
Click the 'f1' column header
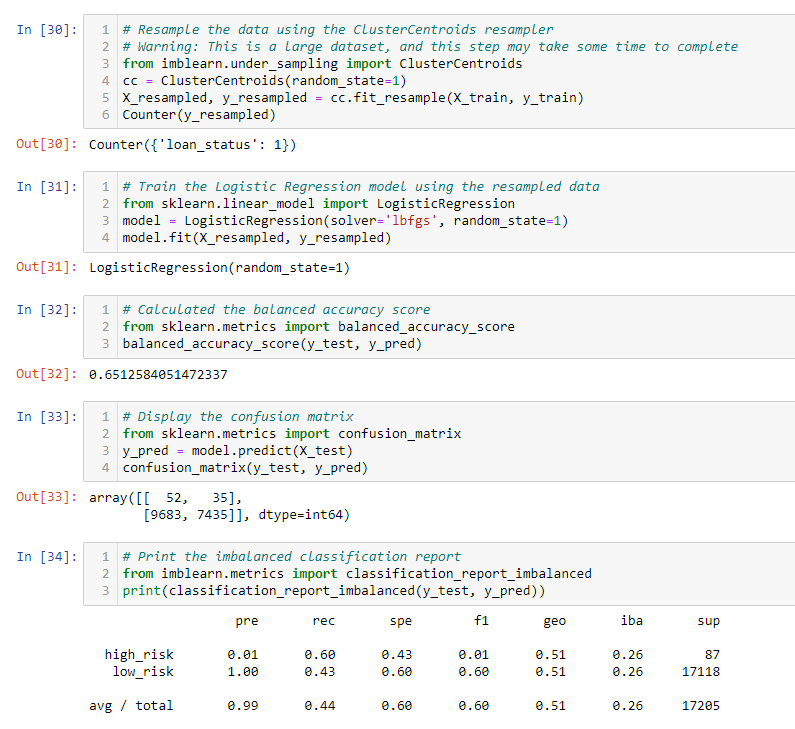point(481,621)
